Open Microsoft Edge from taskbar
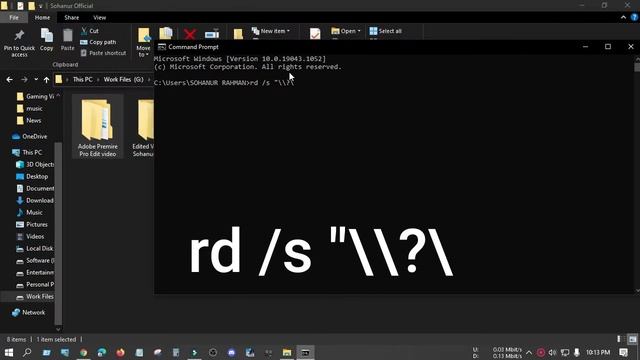 click(102, 353)
